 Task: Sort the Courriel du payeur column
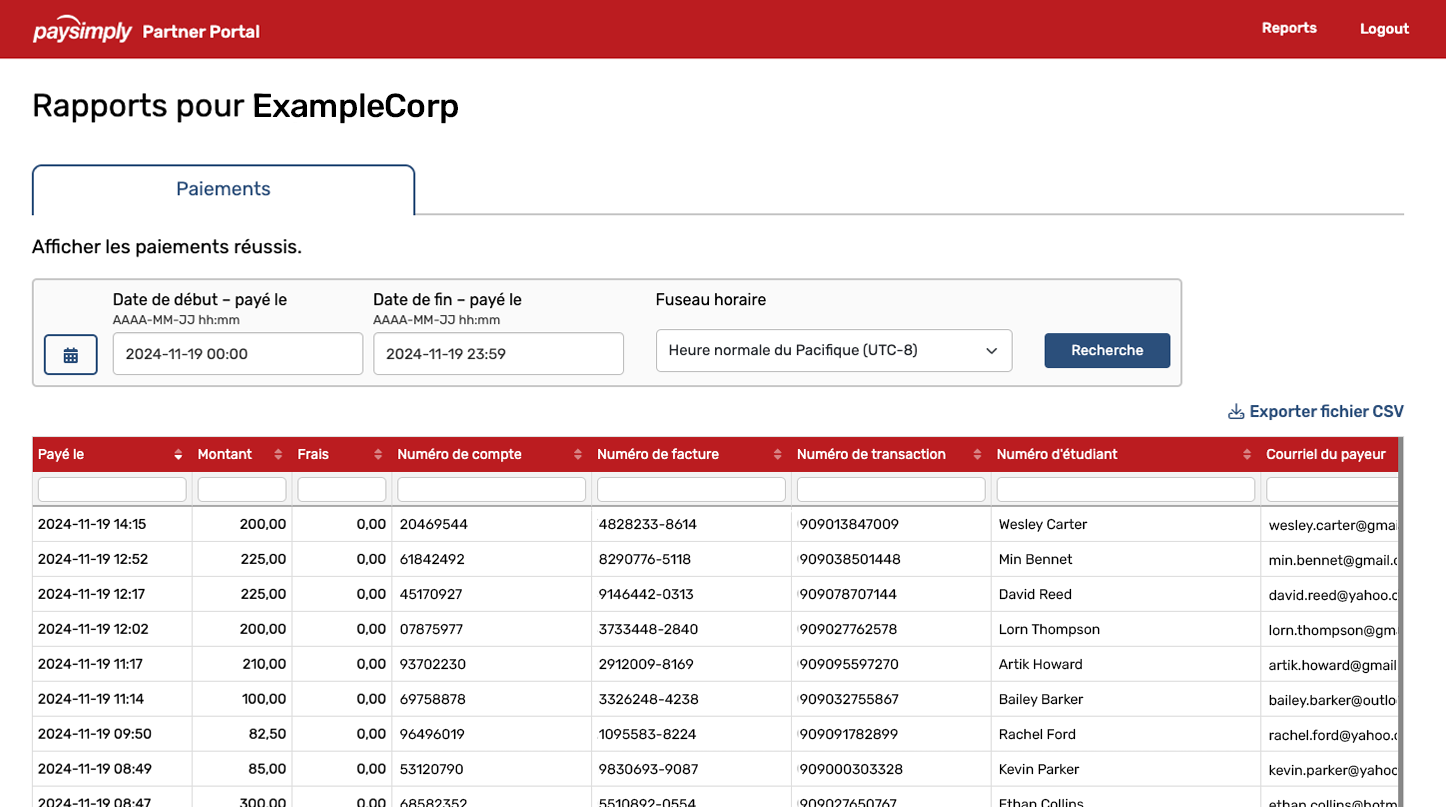coord(1327,454)
